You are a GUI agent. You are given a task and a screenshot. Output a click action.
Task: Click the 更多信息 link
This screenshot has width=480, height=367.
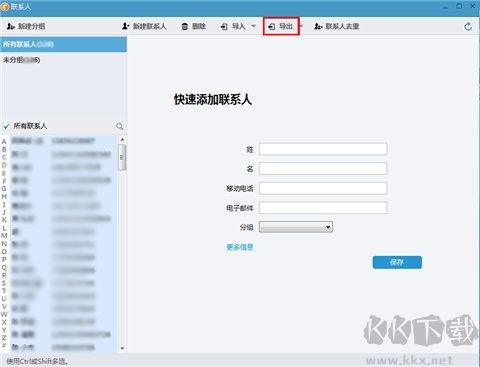click(x=240, y=247)
